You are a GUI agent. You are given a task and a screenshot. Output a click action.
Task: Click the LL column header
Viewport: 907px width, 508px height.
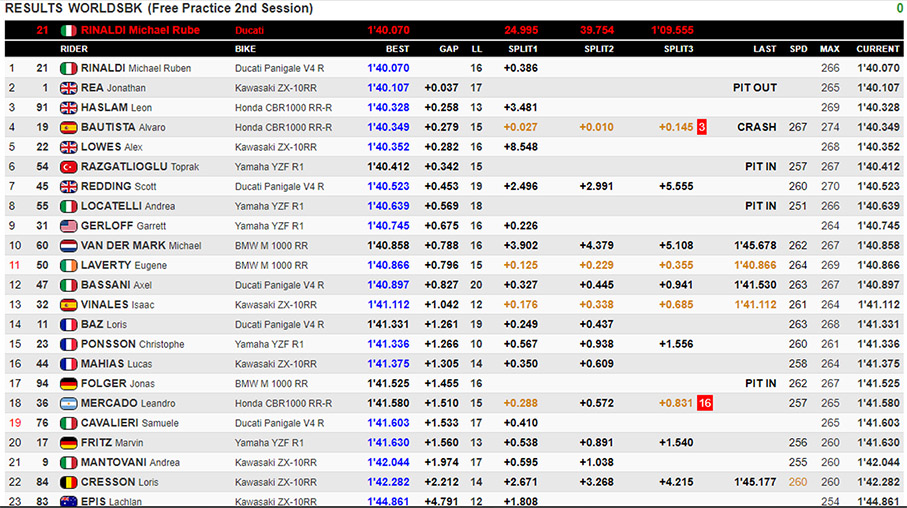[477, 49]
